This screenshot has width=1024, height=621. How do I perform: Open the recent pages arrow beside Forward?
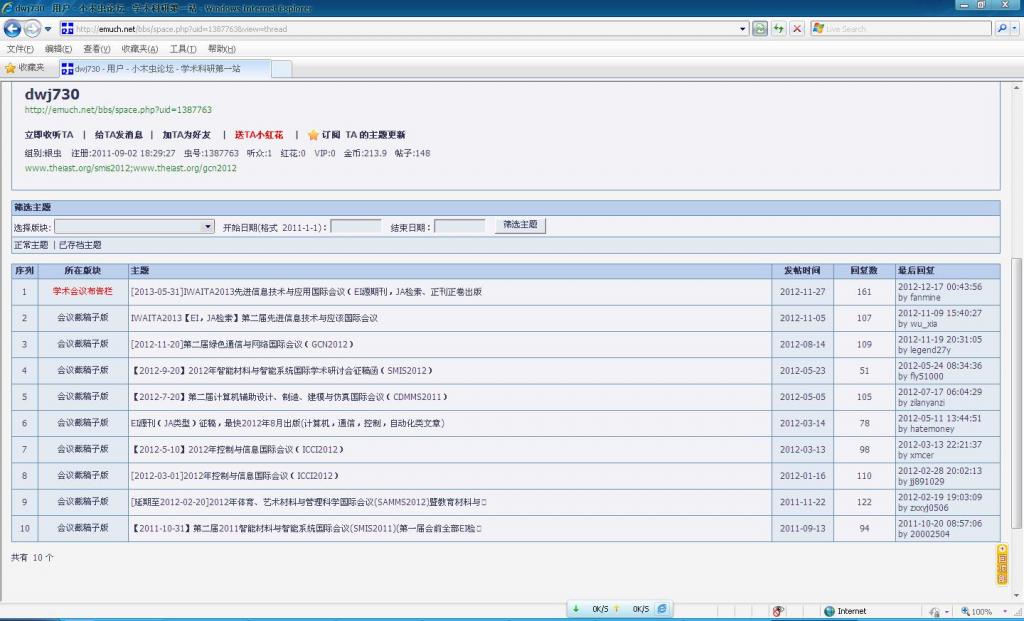tap(48, 29)
